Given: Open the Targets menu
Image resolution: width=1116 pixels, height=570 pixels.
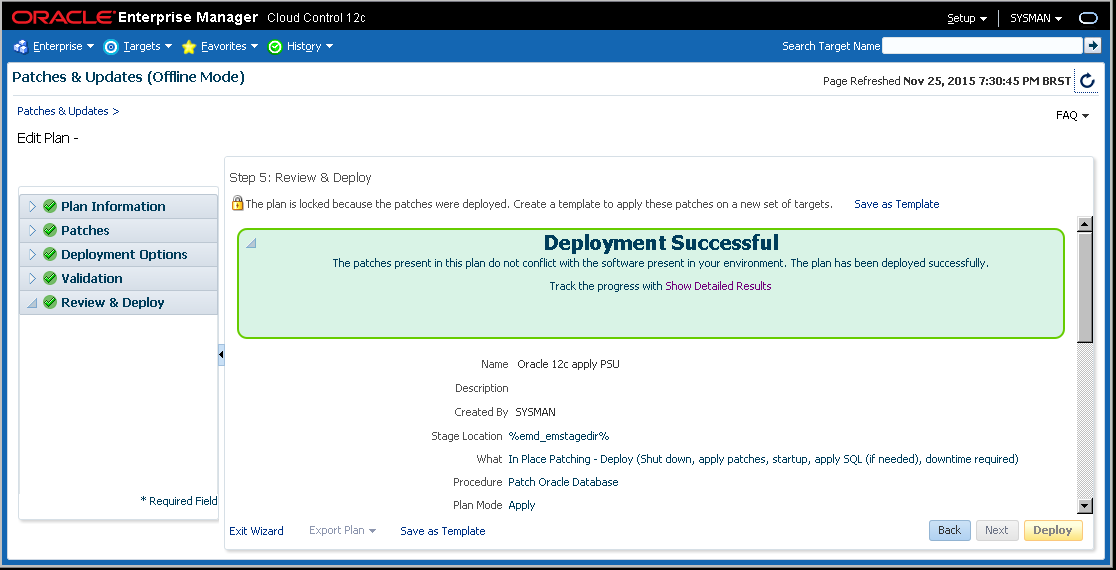Looking at the screenshot, I should (148, 46).
